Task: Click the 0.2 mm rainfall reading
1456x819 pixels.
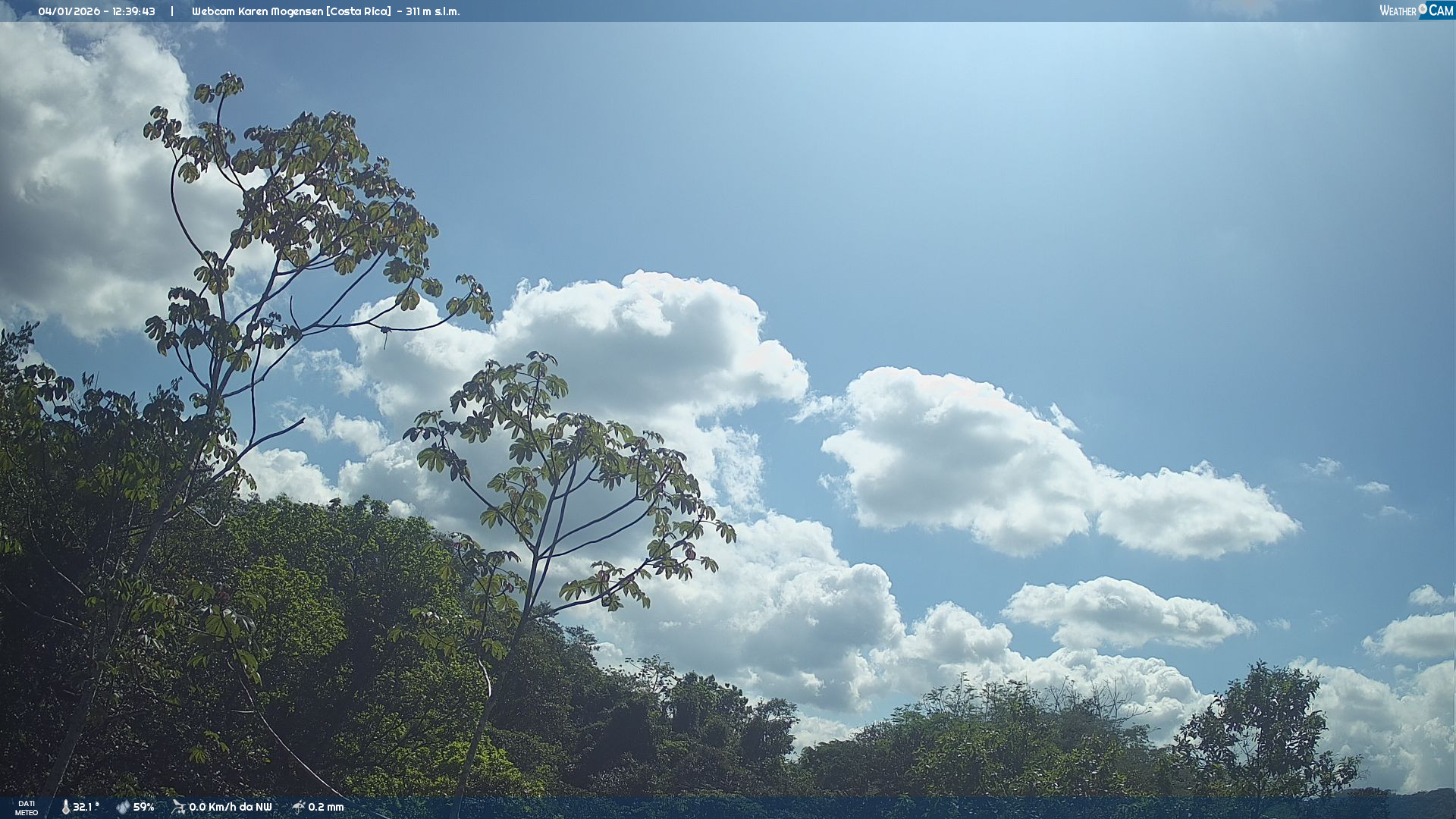Action: click(326, 807)
